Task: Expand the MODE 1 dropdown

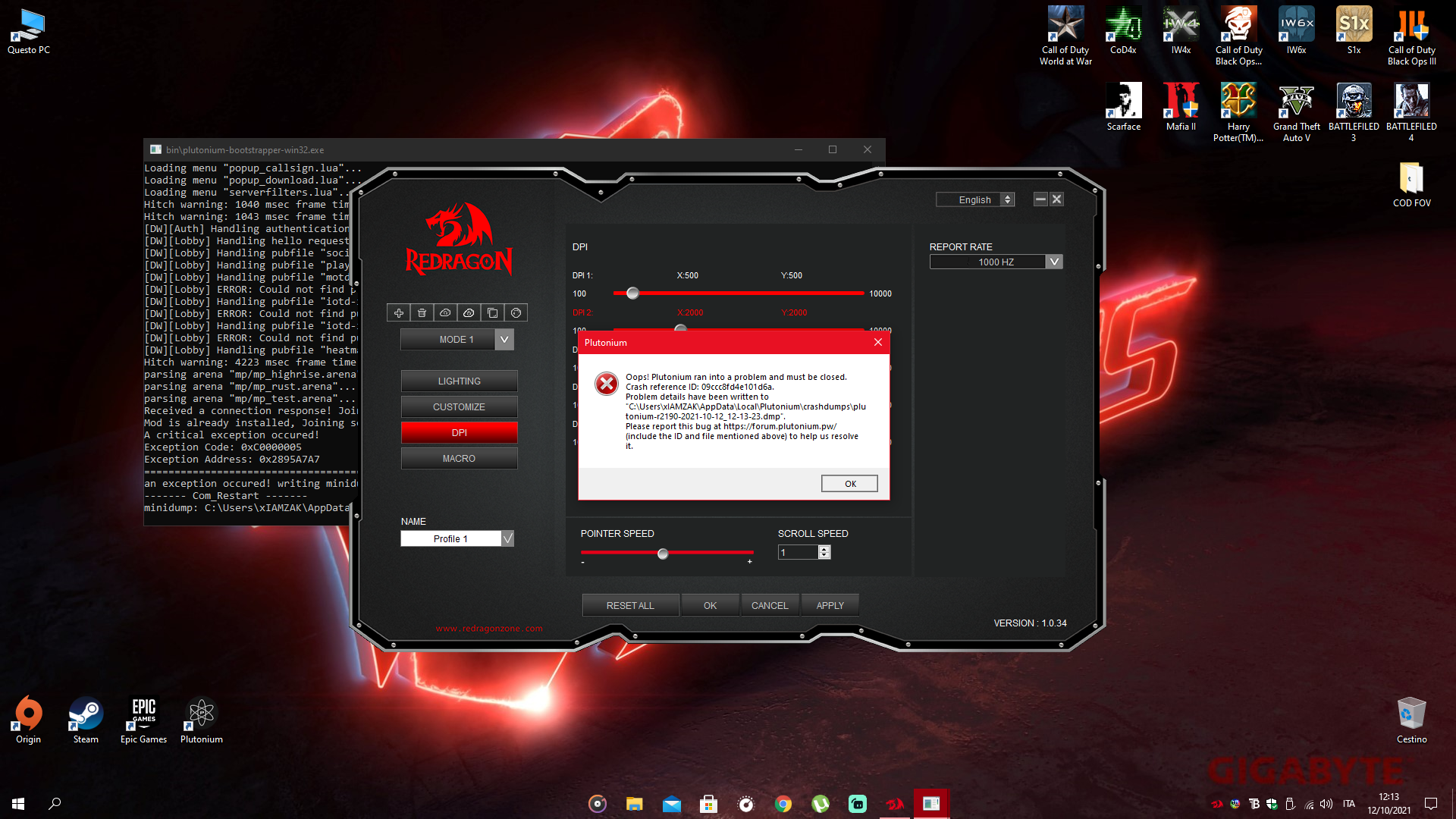Action: point(504,340)
